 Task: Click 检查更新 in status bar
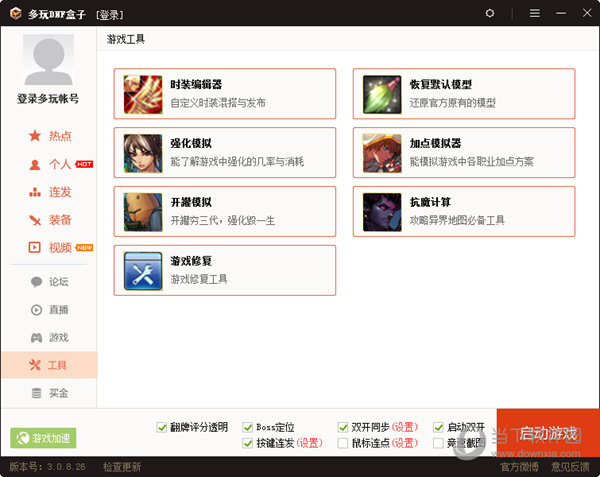pyautogui.click(x=122, y=467)
